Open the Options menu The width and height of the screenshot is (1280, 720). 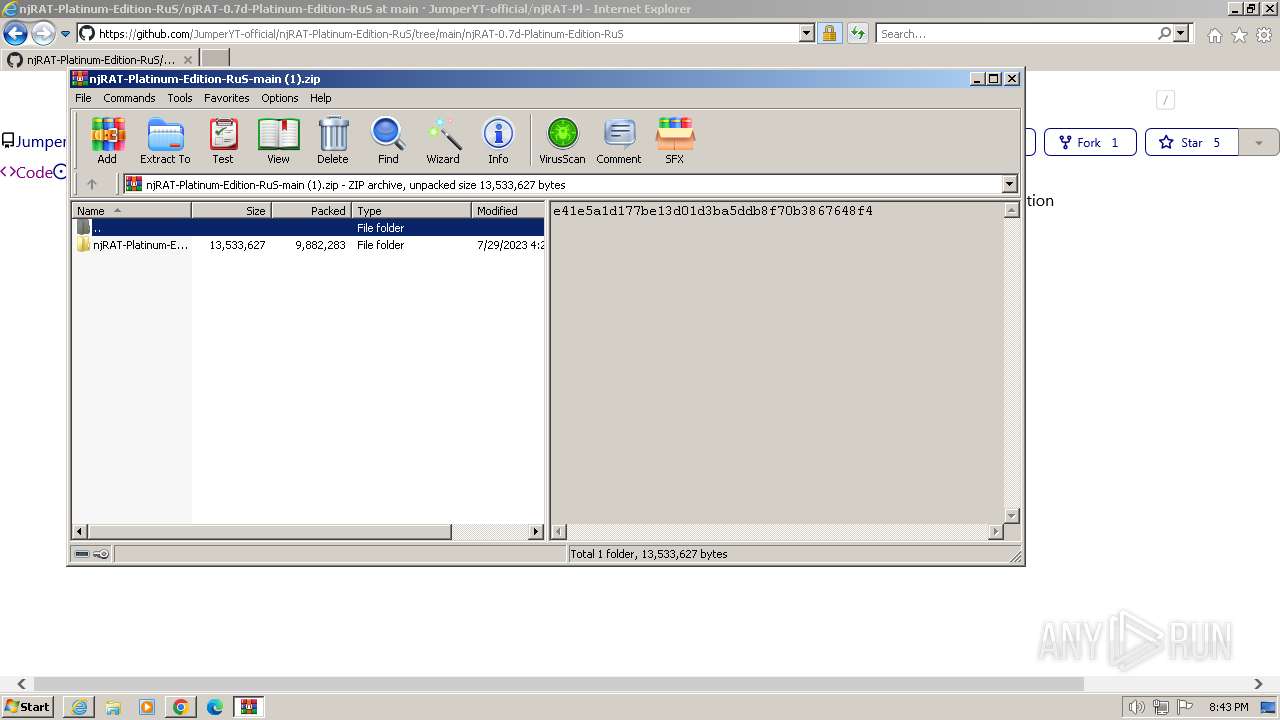pyautogui.click(x=280, y=98)
